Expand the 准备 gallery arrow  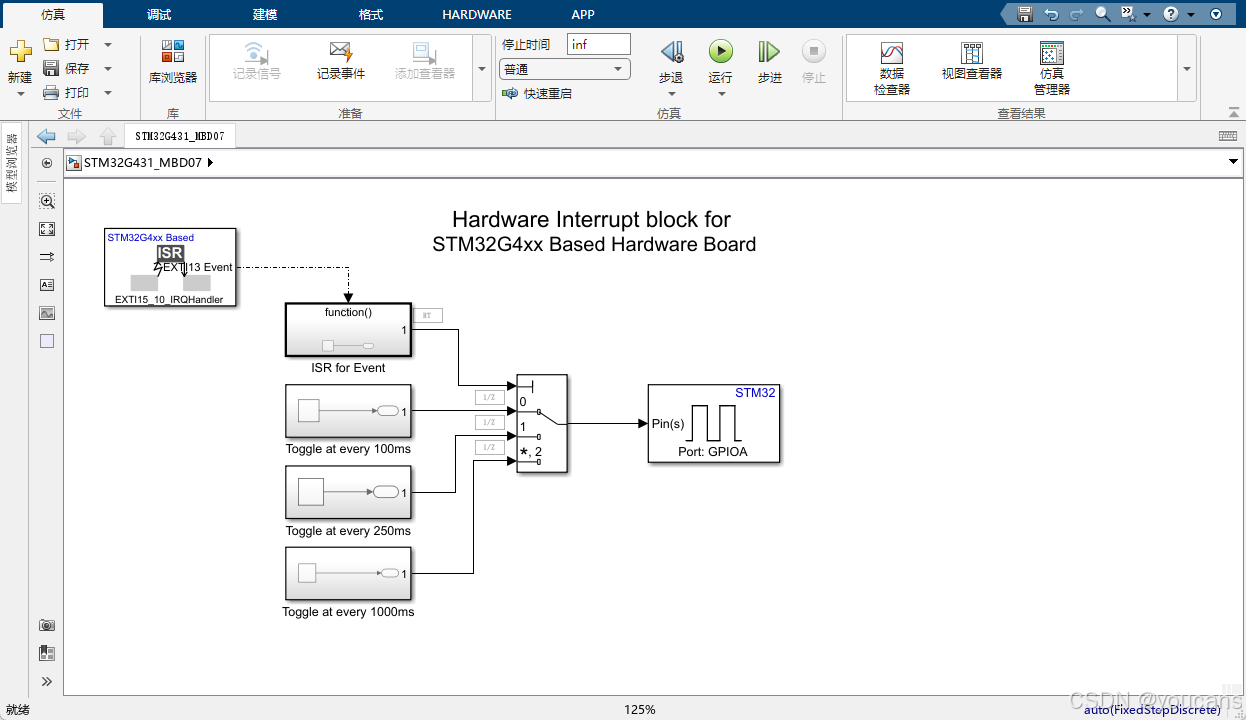(x=480, y=69)
